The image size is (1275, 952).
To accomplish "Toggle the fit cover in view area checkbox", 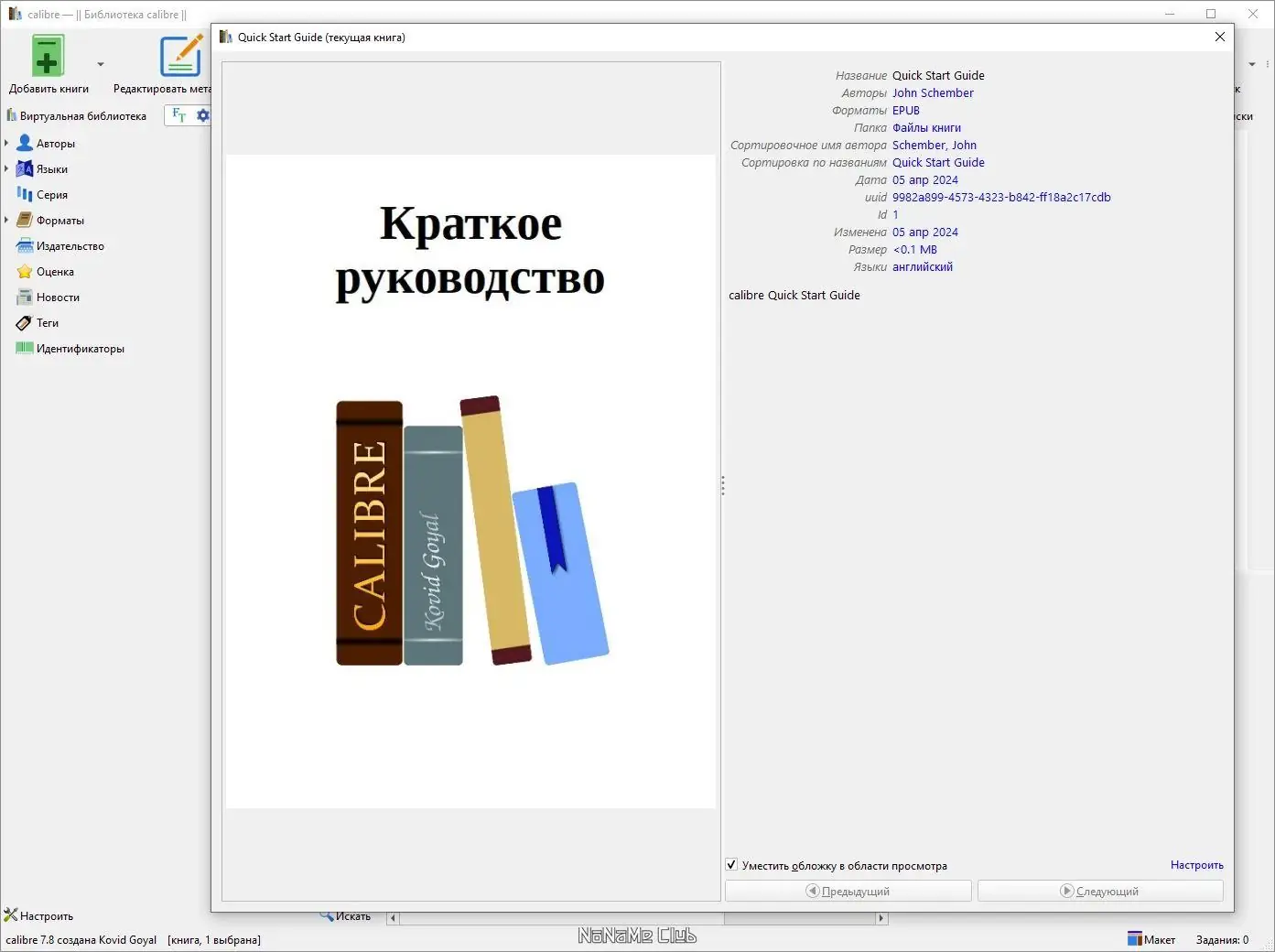I will pos(731,865).
